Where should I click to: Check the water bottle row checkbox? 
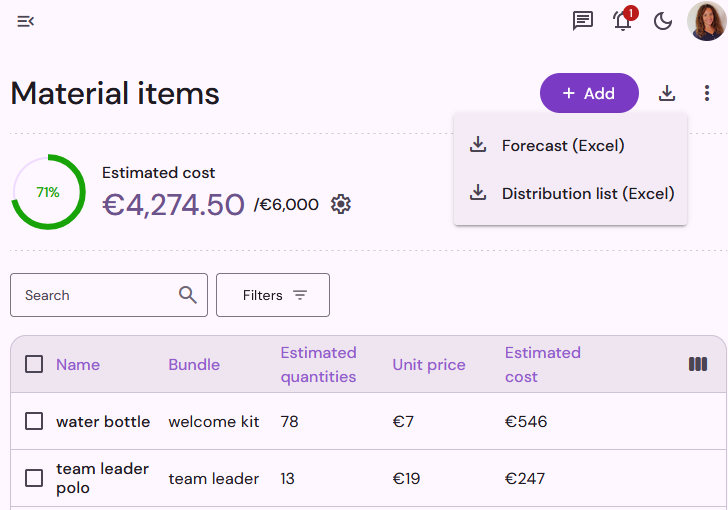pyautogui.click(x=34, y=421)
